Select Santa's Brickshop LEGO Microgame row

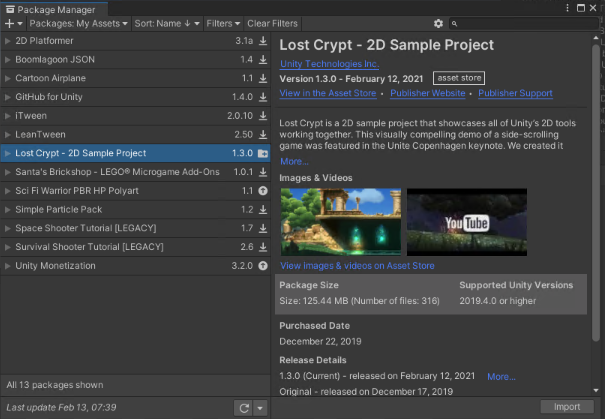tap(135, 172)
